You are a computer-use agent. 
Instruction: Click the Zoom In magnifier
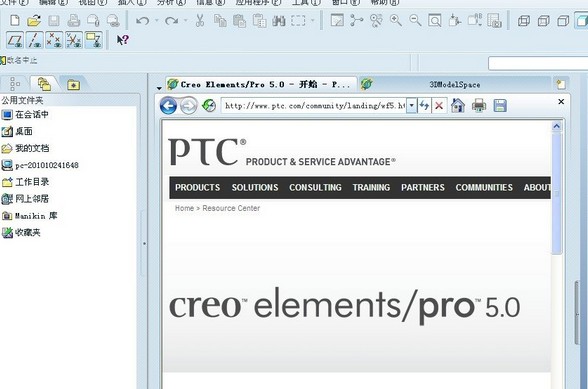tap(396, 20)
